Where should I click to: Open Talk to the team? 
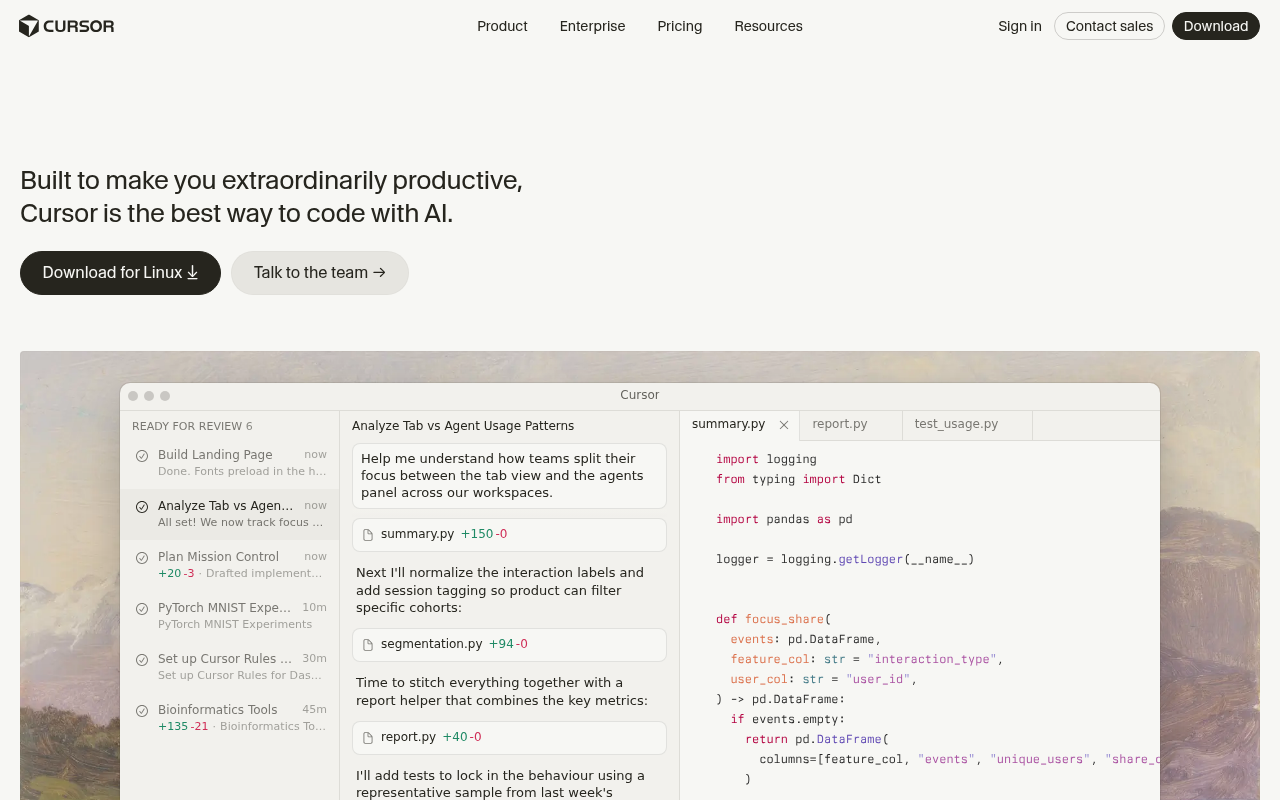click(x=319, y=272)
